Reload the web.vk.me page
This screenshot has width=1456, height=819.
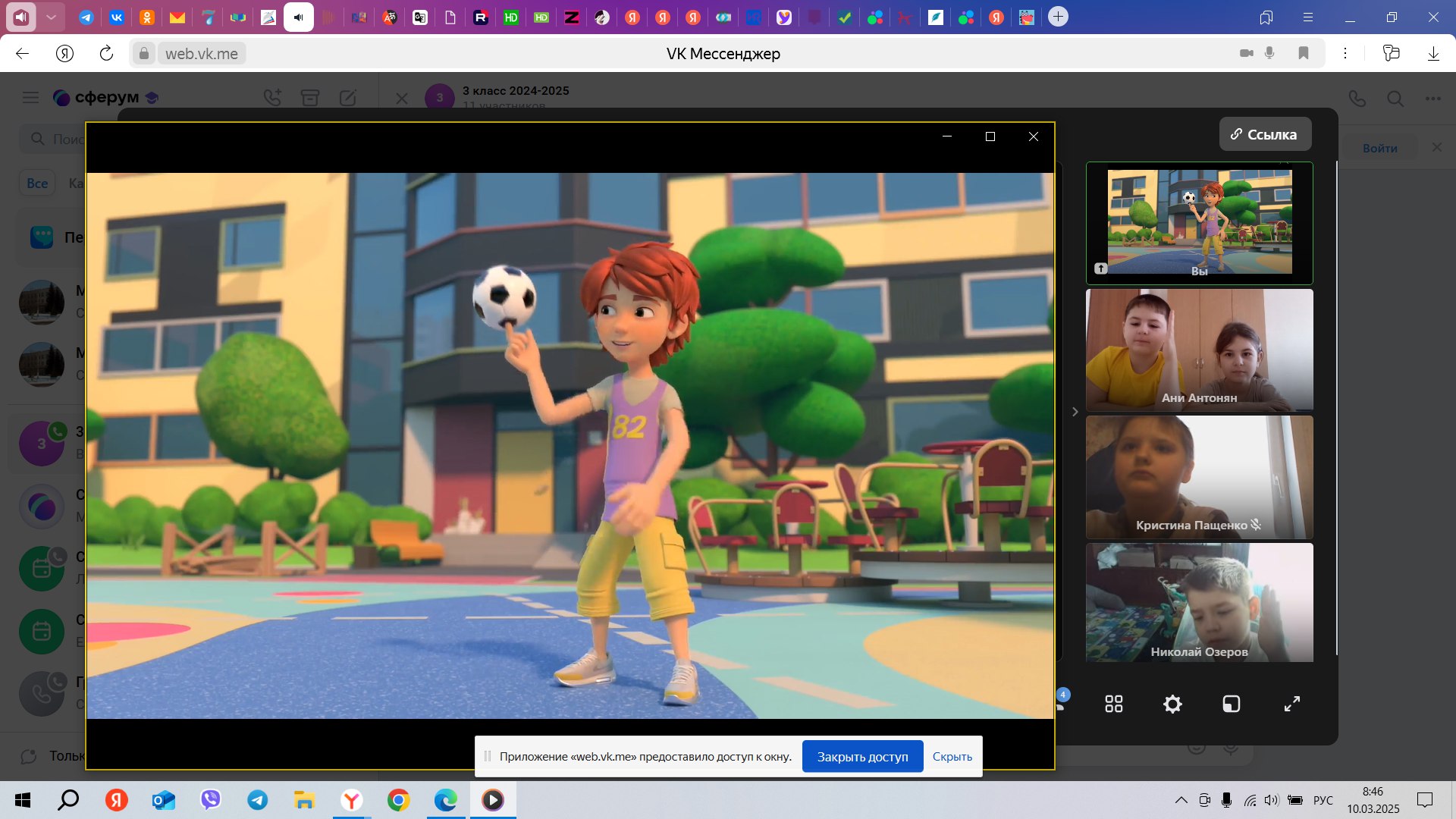point(106,53)
